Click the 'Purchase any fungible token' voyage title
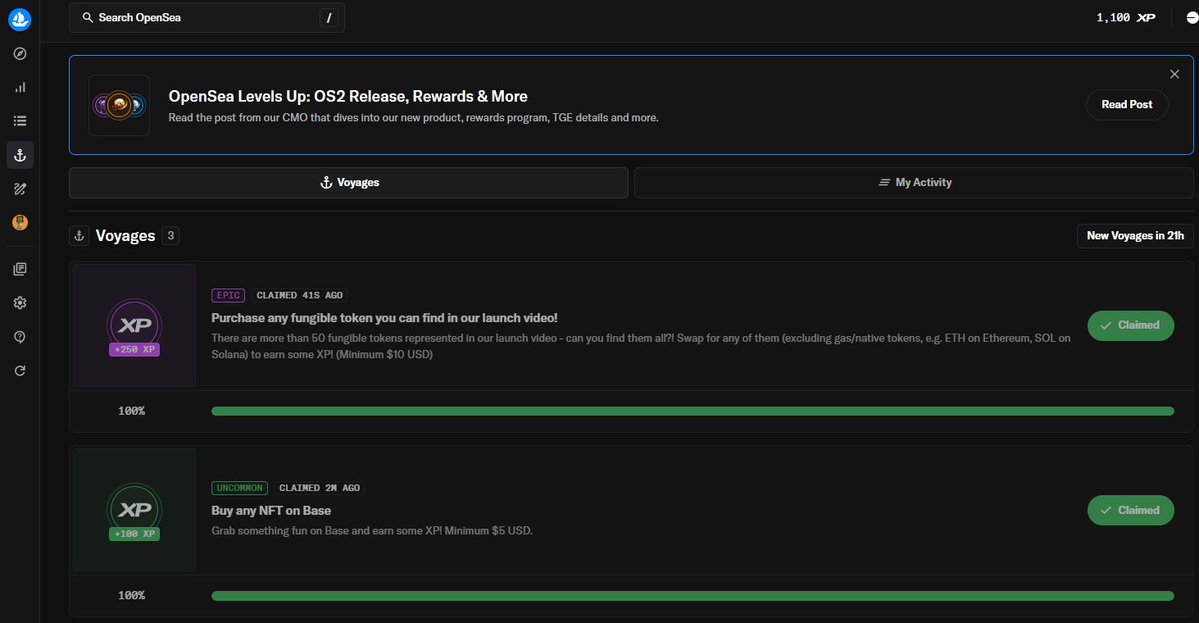Viewport: 1199px width, 623px height. (385, 318)
